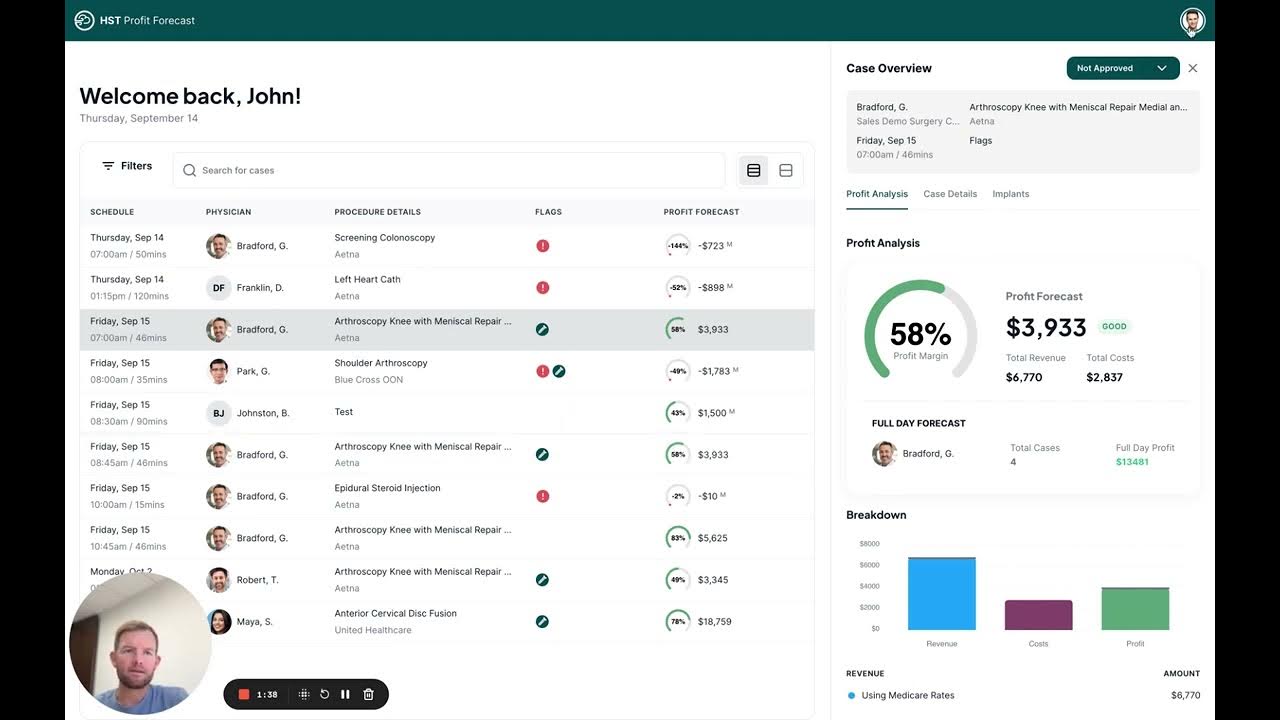1280x720 pixels.
Task: Stop recording with the red square button
Action: 244,694
